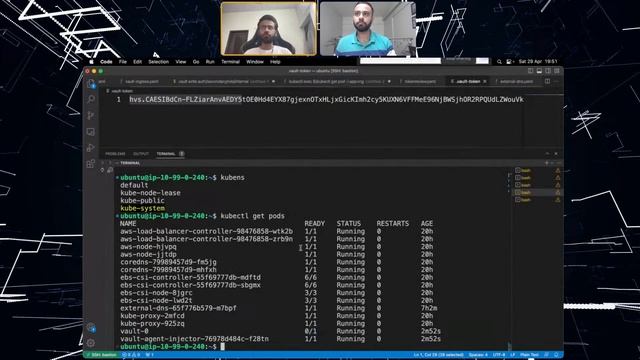Image resolution: width=640 pixels, height=360 pixels.
Task: Select the TERMINAL panel tab
Action: tap(166, 154)
